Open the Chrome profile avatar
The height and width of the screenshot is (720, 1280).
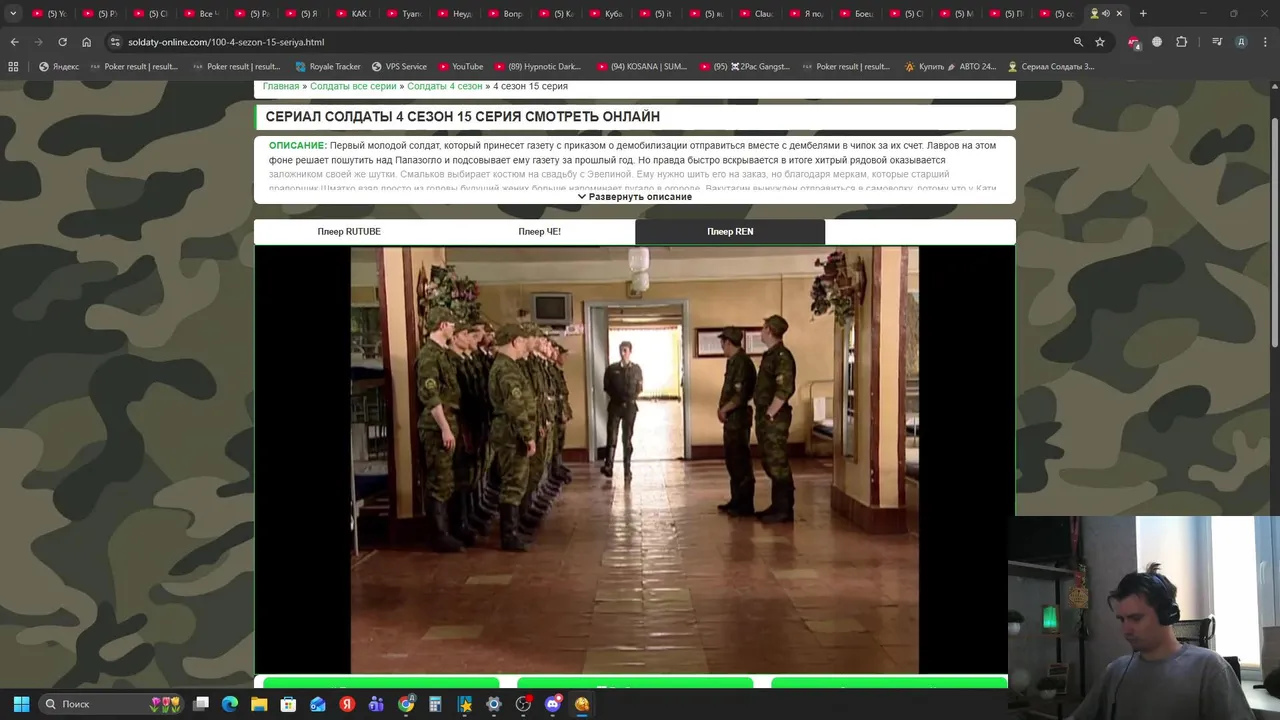[1241, 42]
